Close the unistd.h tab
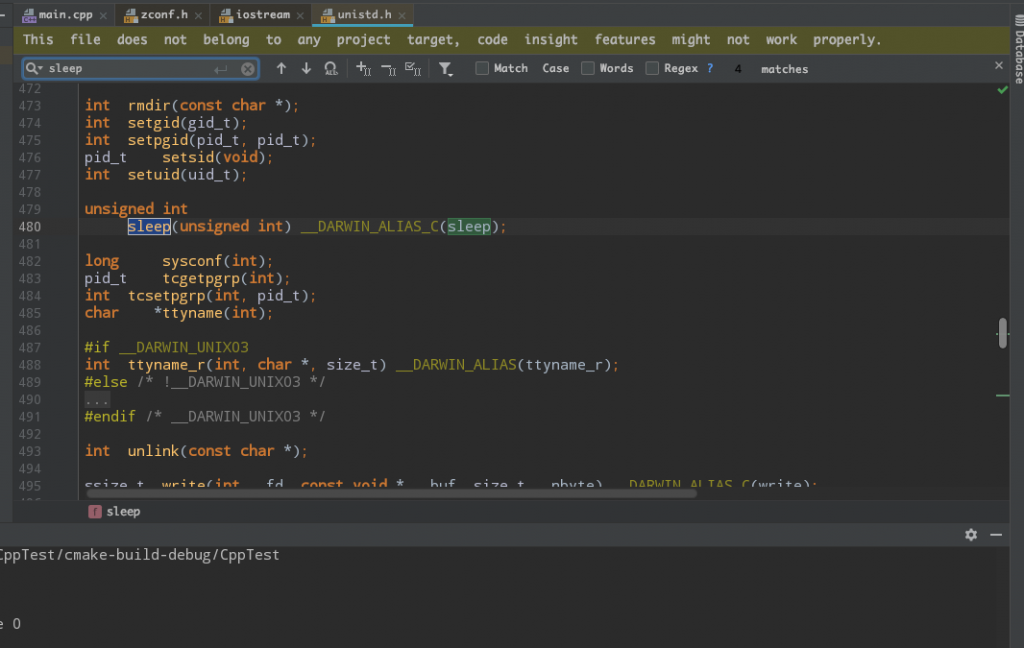The image size is (1024, 648). (x=402, y=15)
